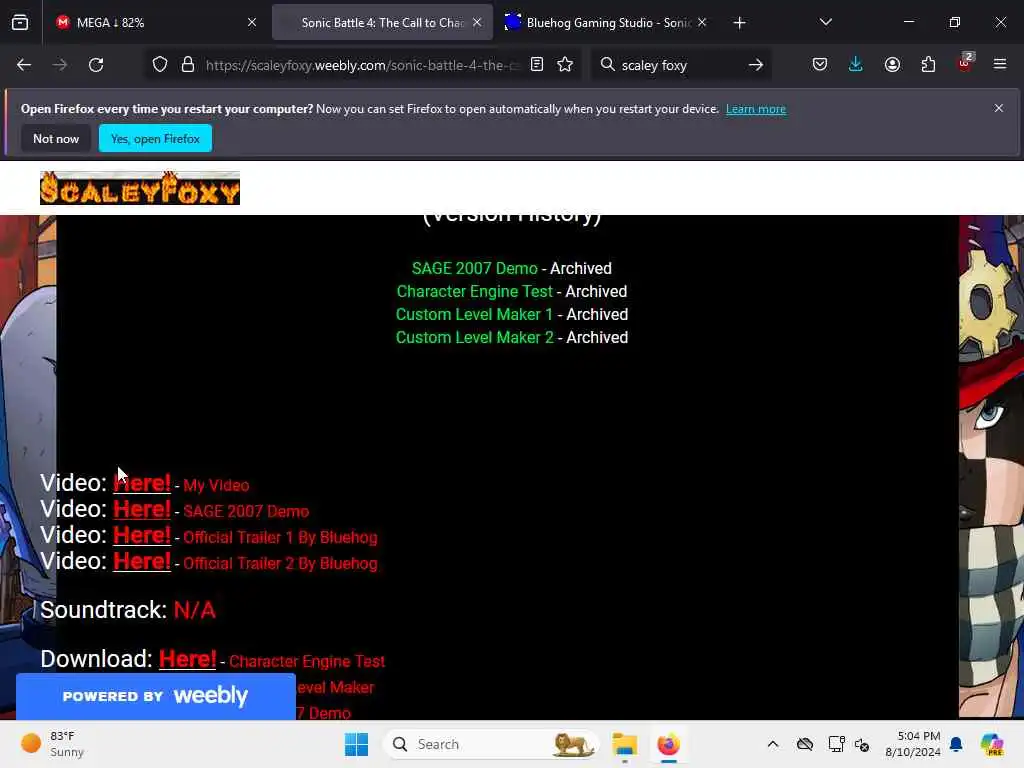Click the search magnifier icon in search box
The image size is (1024, 768).
[607, 65]
